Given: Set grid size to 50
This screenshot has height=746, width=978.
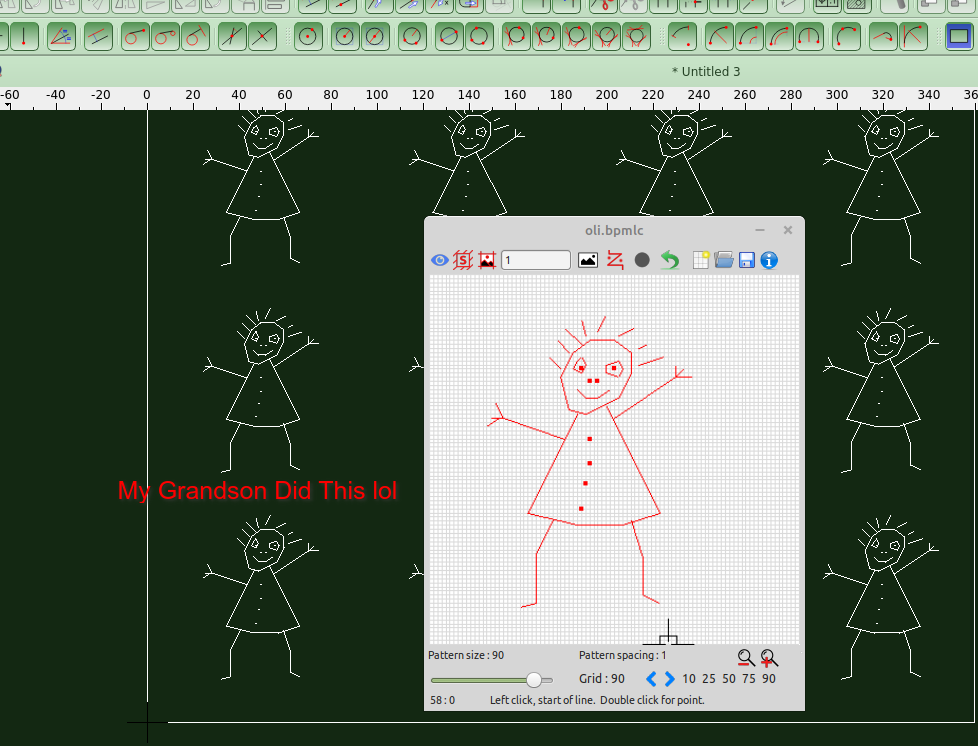Looking at the screenshot, I should click(x=728, y=679).
